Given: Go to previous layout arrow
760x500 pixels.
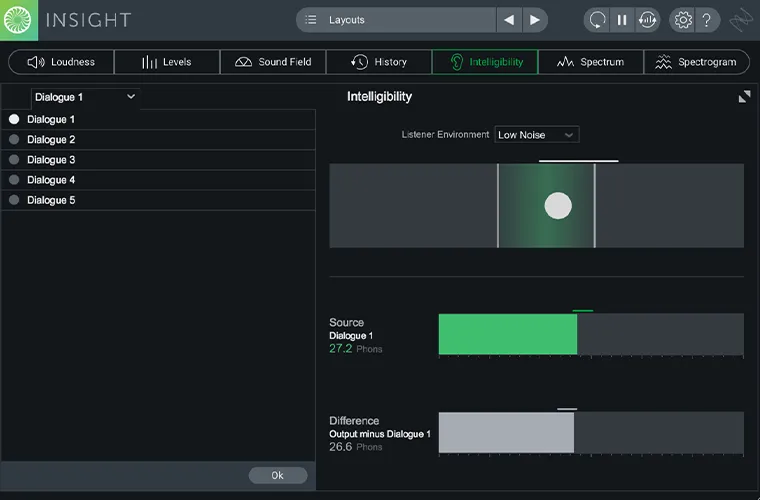Looking at the screenshot, I should pyautogui.click(x=509, y=20).
